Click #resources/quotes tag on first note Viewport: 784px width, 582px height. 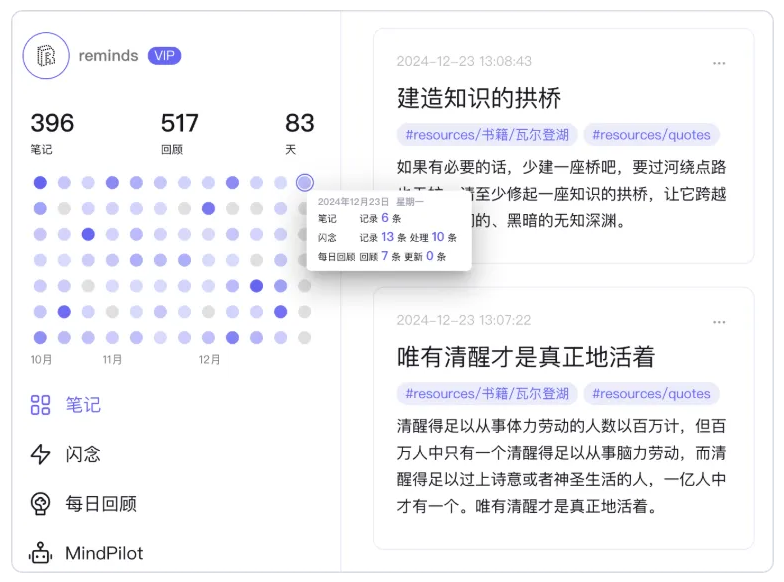coord(651,135)
